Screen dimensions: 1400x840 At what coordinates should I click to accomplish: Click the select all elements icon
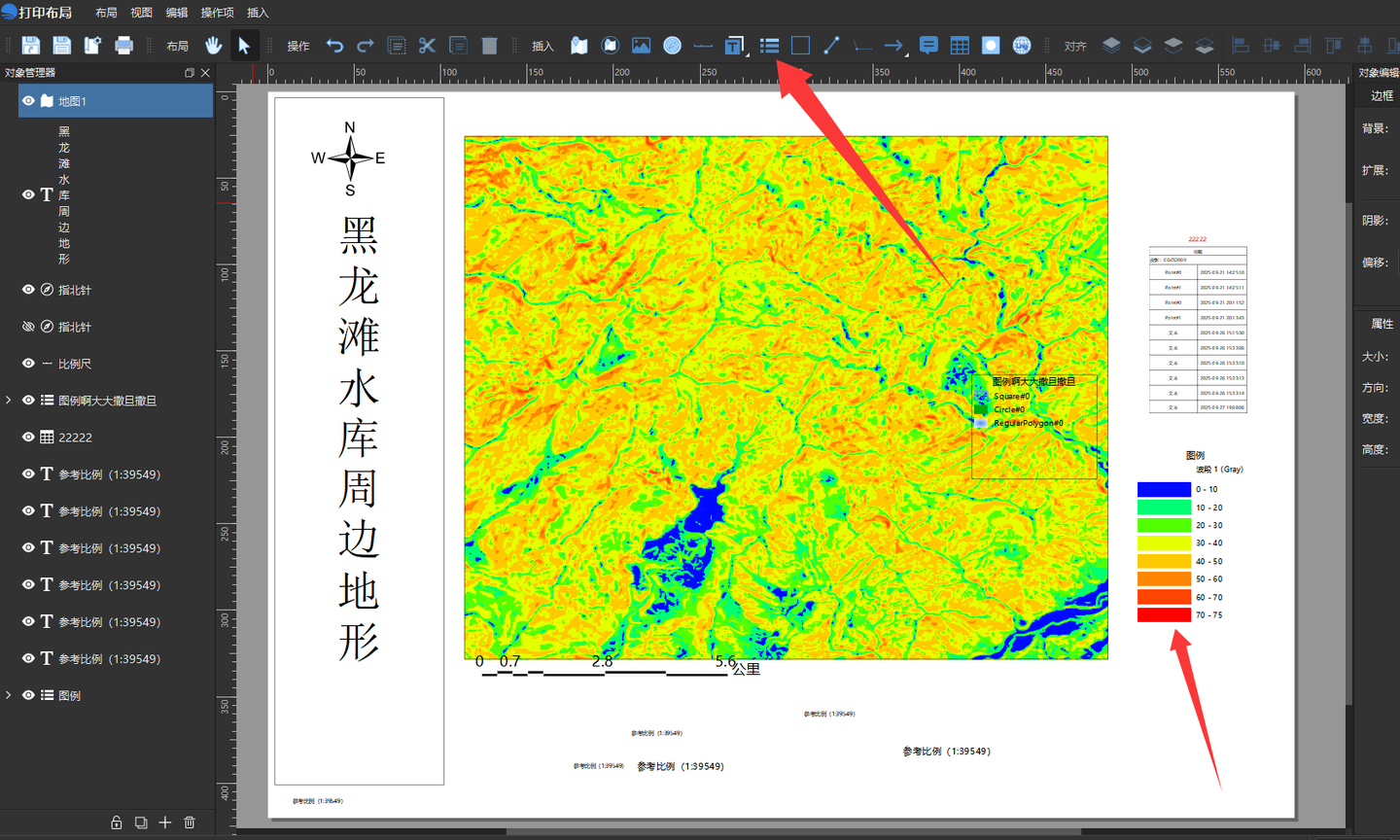397,46
